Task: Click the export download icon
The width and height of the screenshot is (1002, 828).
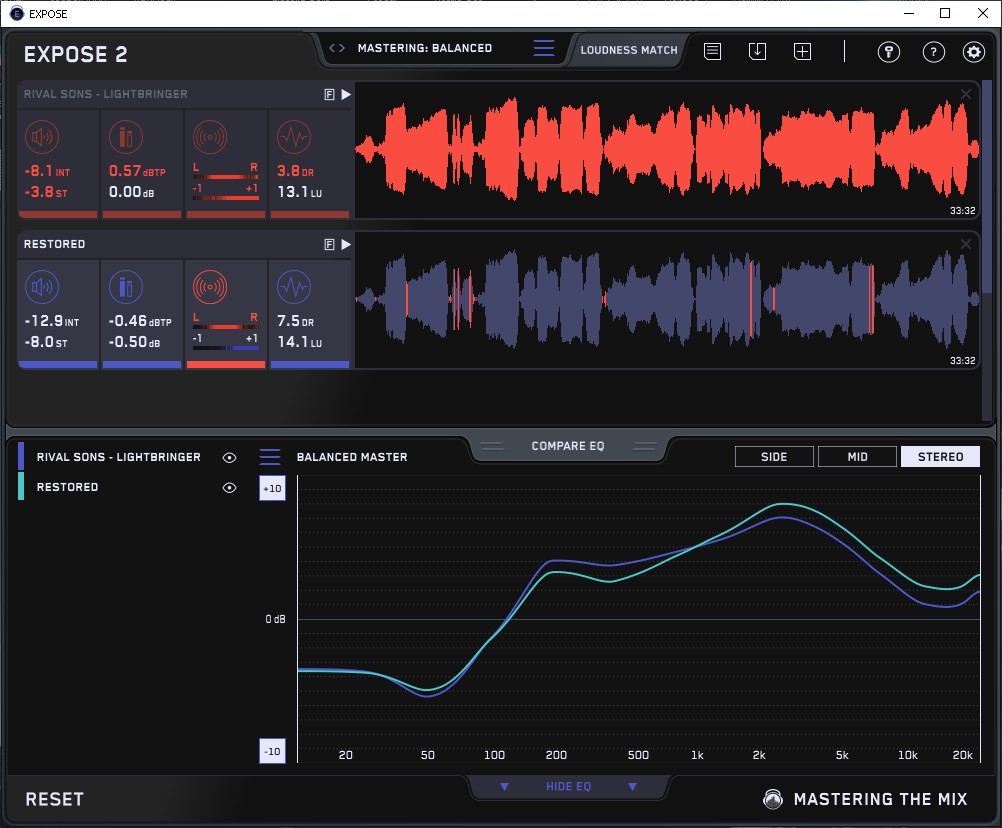Action: click(757, 51)
